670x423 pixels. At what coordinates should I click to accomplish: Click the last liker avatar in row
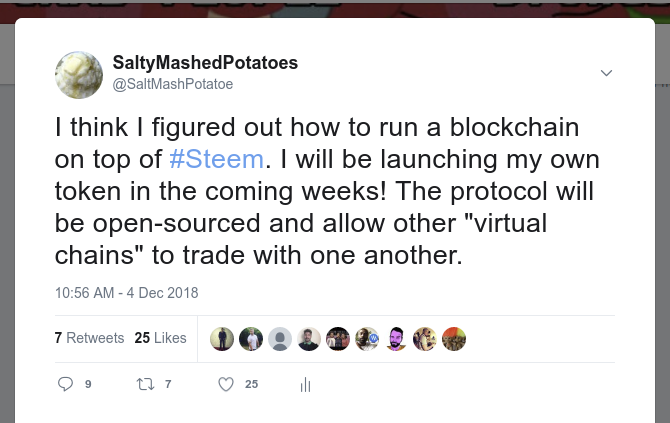[454, 339]
